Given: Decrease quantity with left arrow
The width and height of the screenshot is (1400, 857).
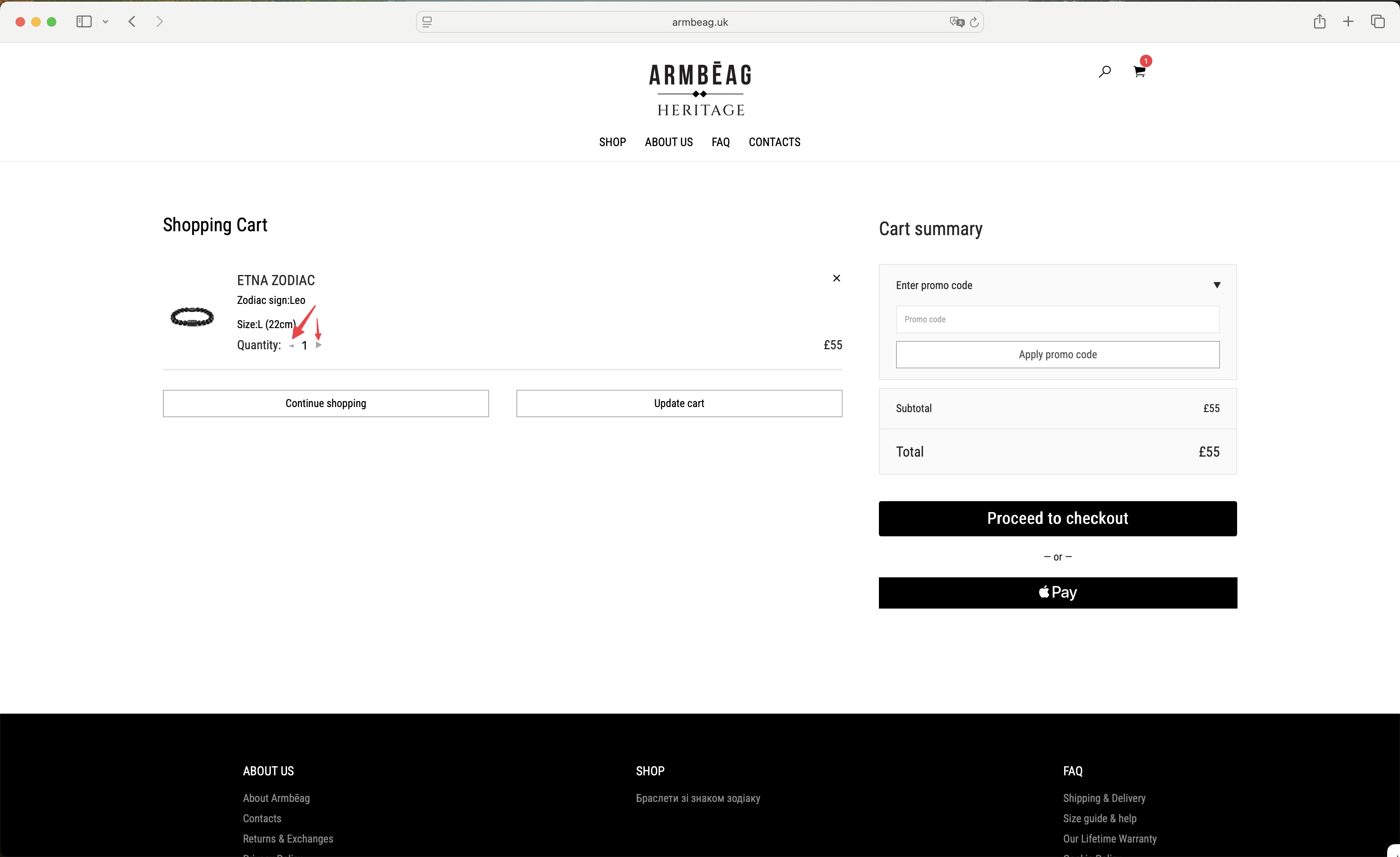Looking at the screenshot, I should click(291, 346).
